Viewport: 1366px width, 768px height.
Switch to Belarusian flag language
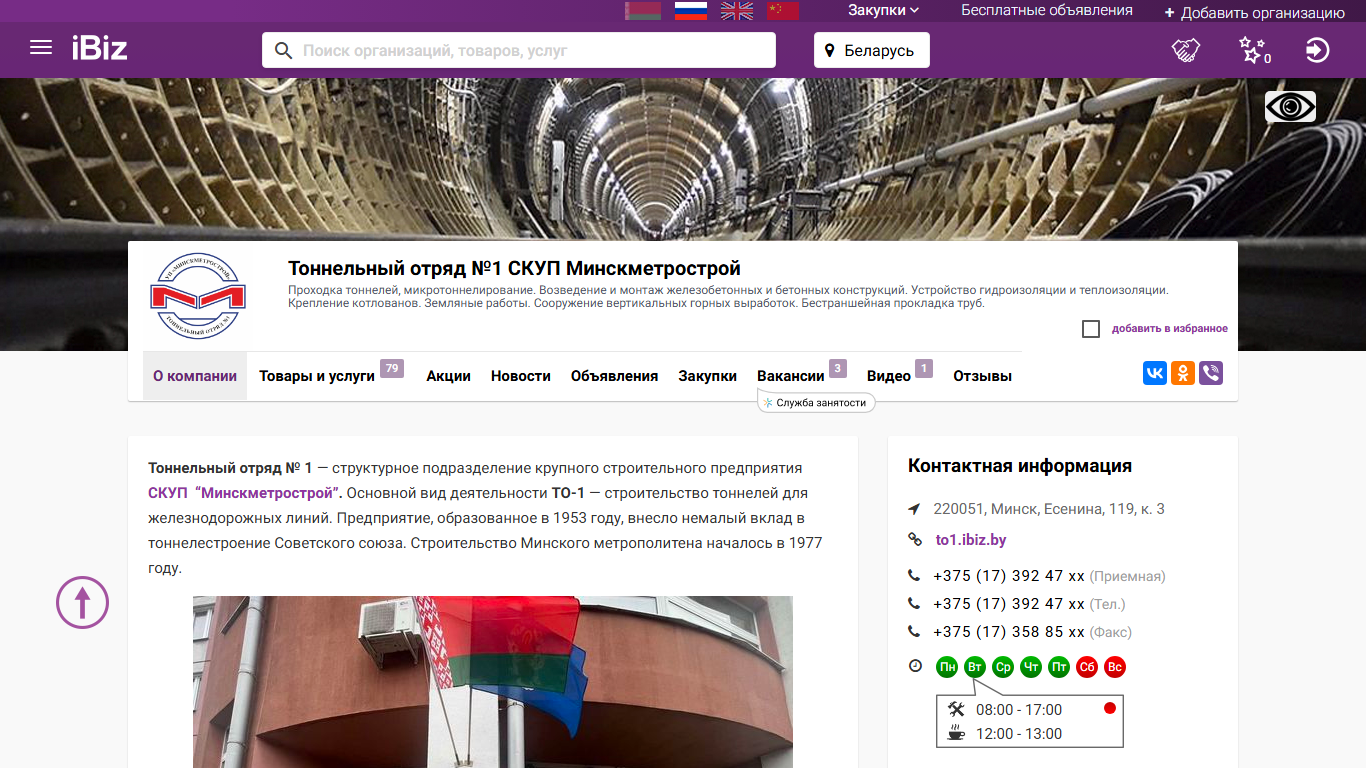(x=643, y=10)
